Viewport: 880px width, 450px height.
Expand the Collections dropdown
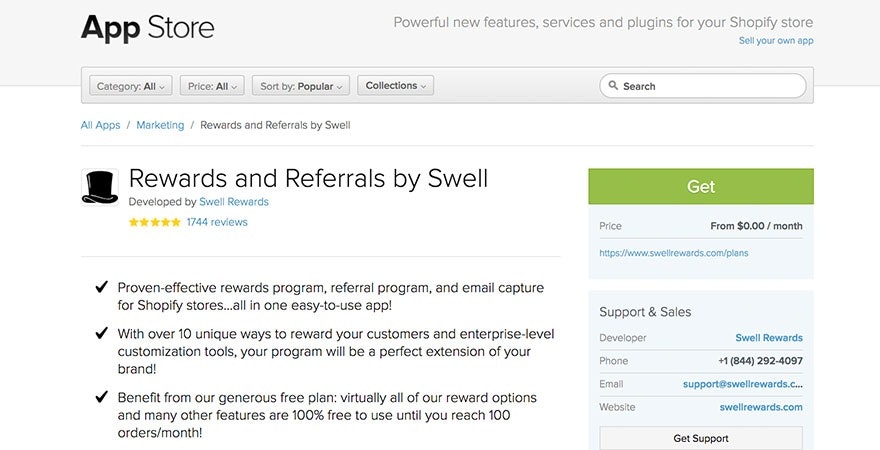click(x=395, y=86)
